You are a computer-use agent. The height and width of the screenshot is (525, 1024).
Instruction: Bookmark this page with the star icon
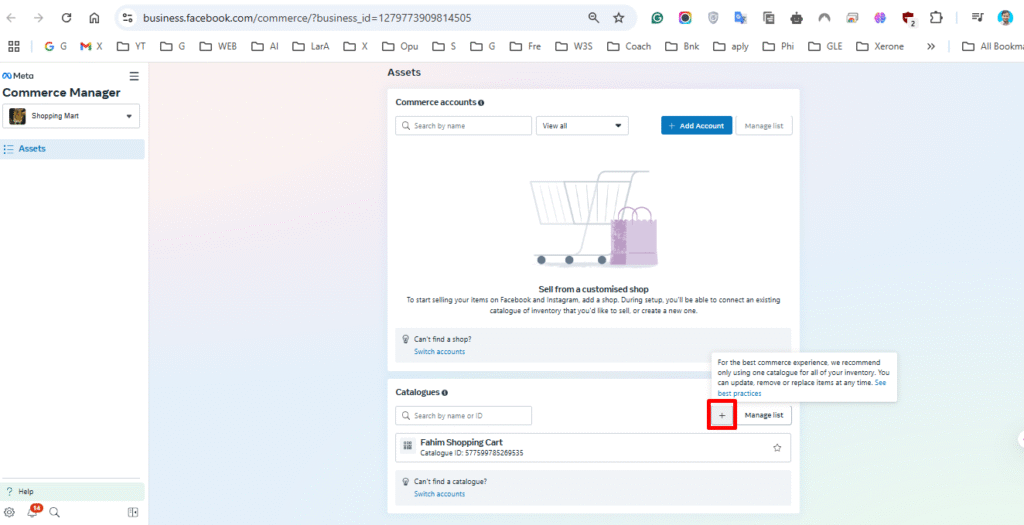[618, 18]
